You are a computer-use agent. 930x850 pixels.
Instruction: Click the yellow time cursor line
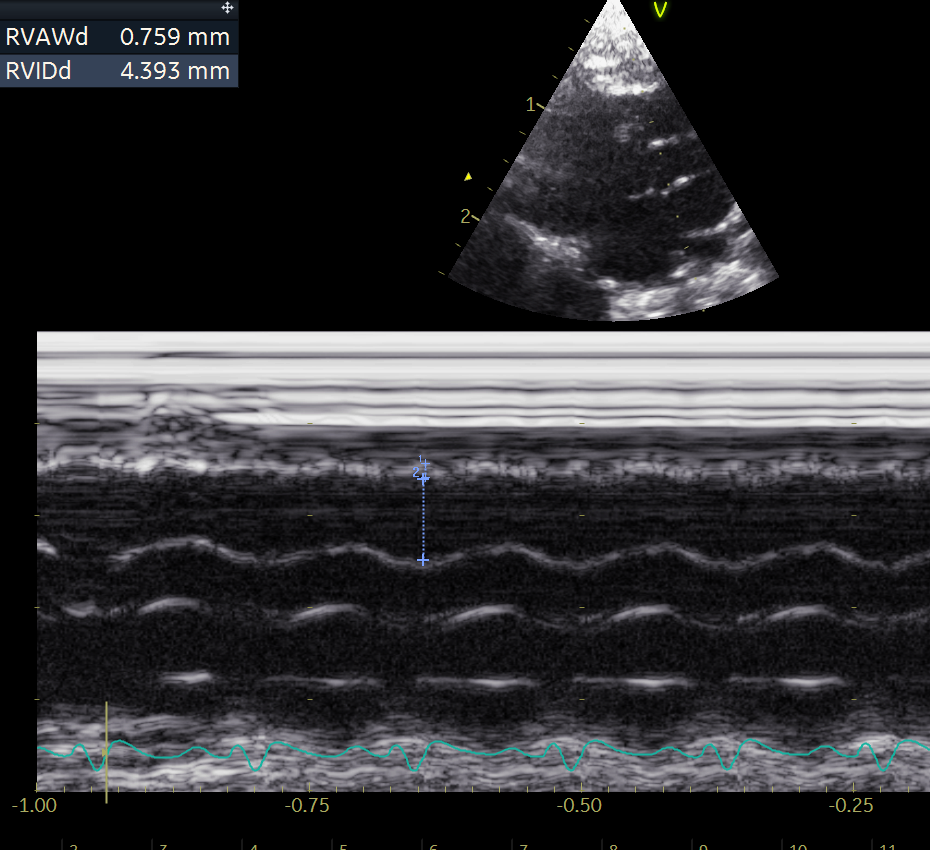pyautogui.click(x=106, y=752)
